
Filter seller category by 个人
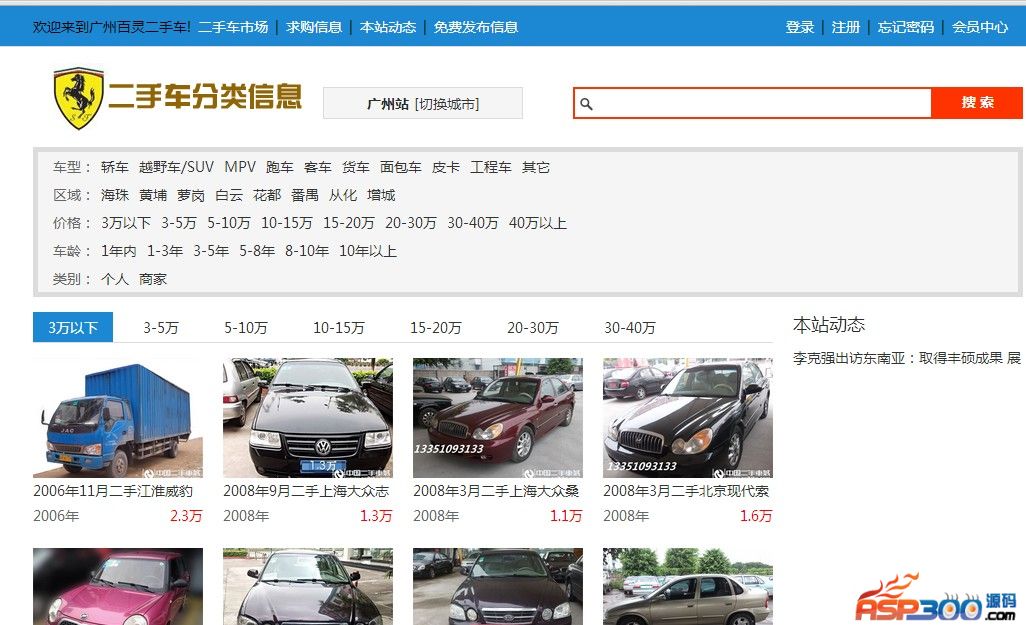115,279
